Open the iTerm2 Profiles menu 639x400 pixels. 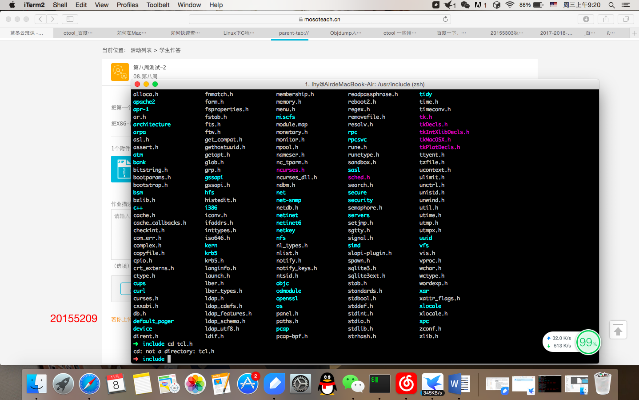click(127, 5)
